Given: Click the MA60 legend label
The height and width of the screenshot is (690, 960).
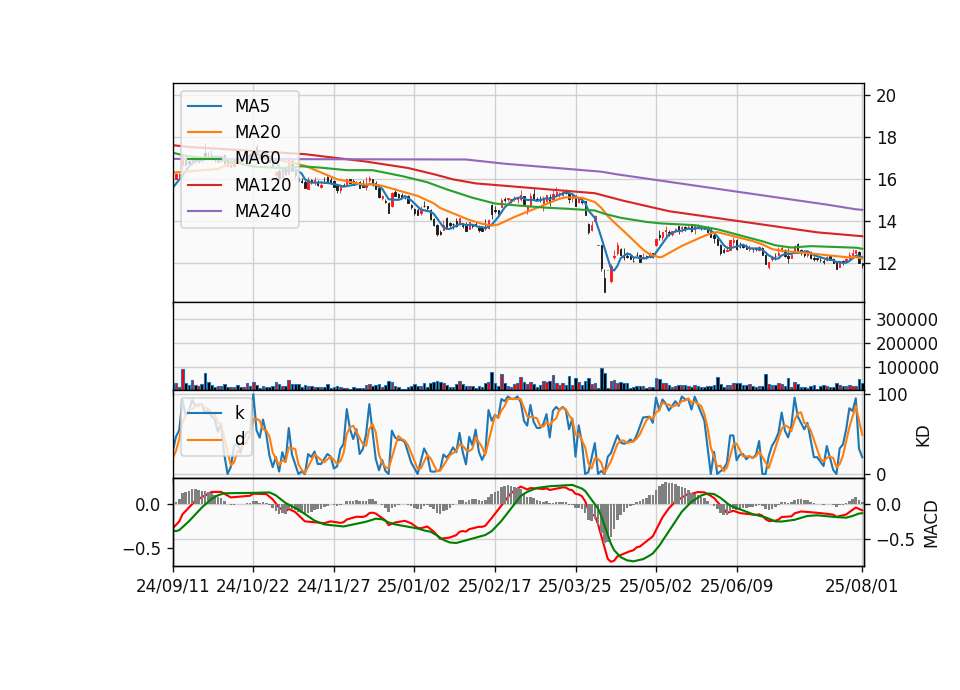Looking at the screenshot, I should click(x=257, y=158).
